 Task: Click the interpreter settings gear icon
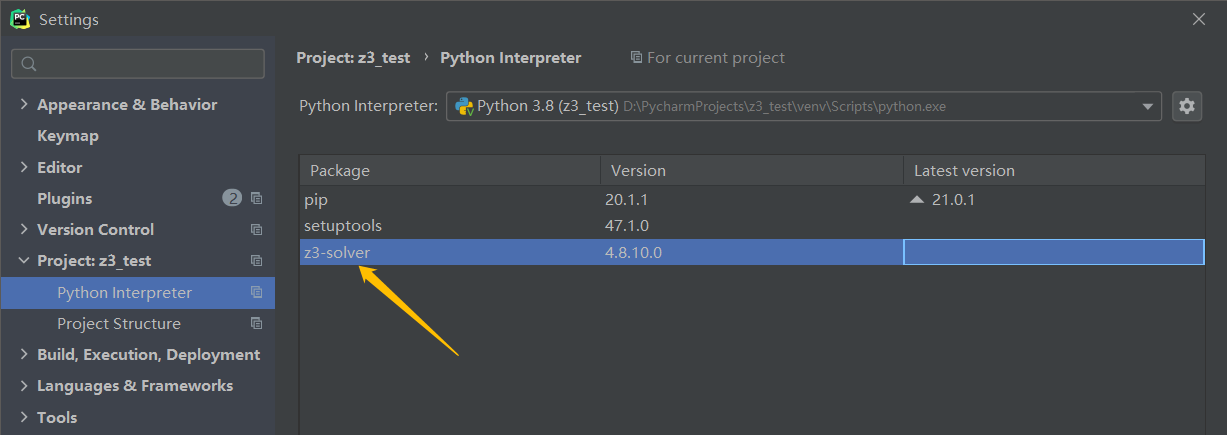pos(1187,106)
